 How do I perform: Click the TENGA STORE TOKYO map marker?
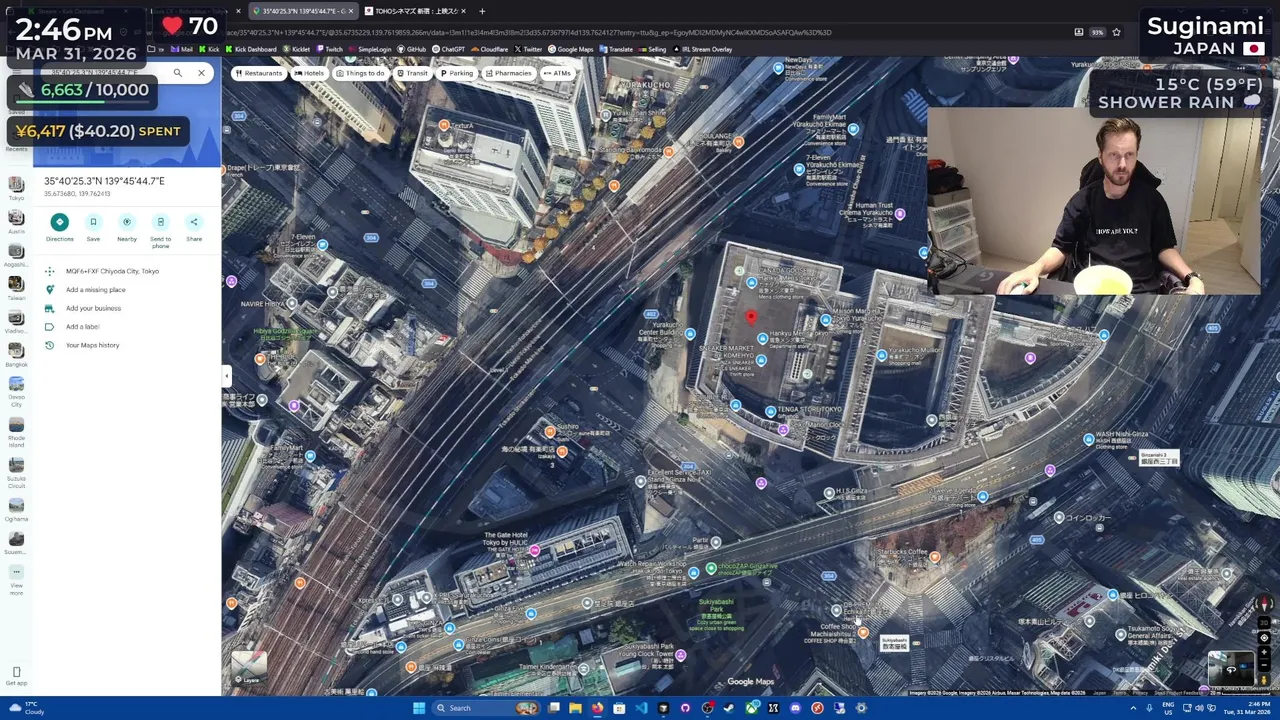point(770,410)
